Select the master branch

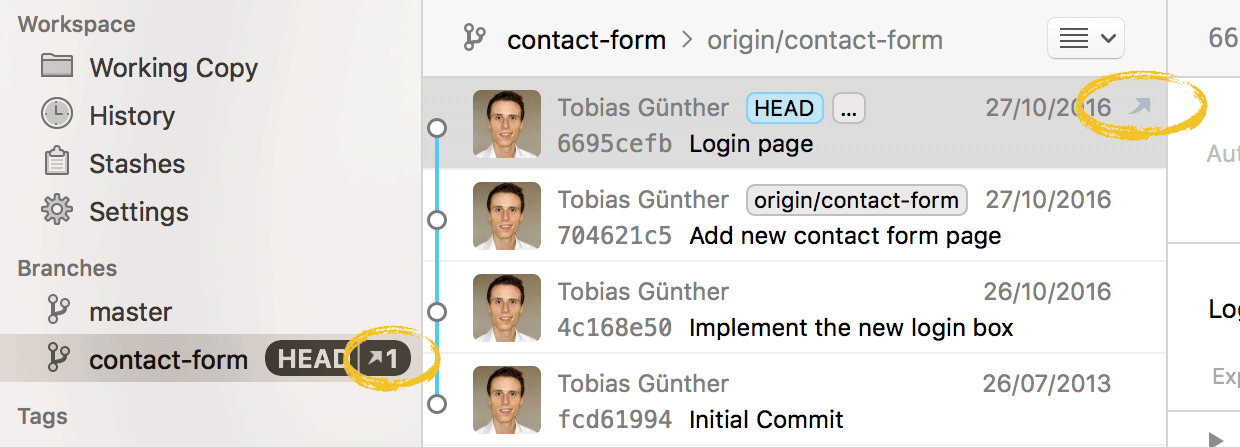(x=130, y=311)
